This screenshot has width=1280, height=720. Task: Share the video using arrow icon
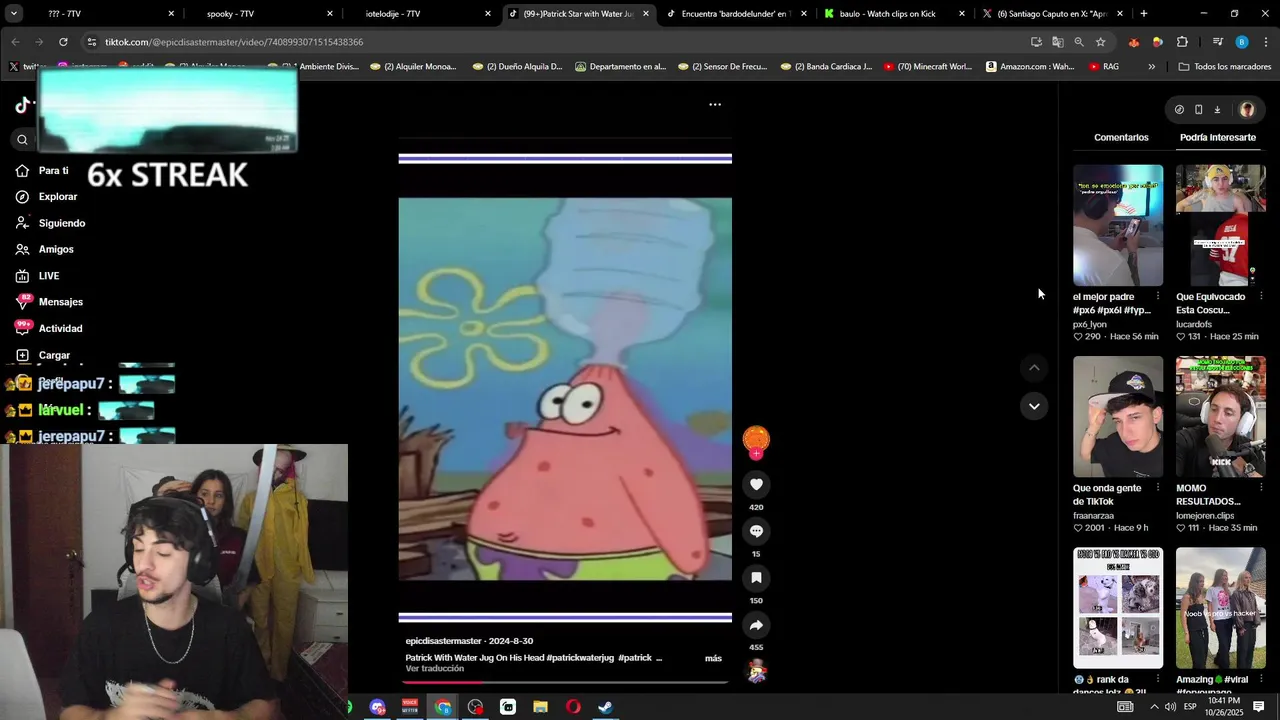[756, 625]
